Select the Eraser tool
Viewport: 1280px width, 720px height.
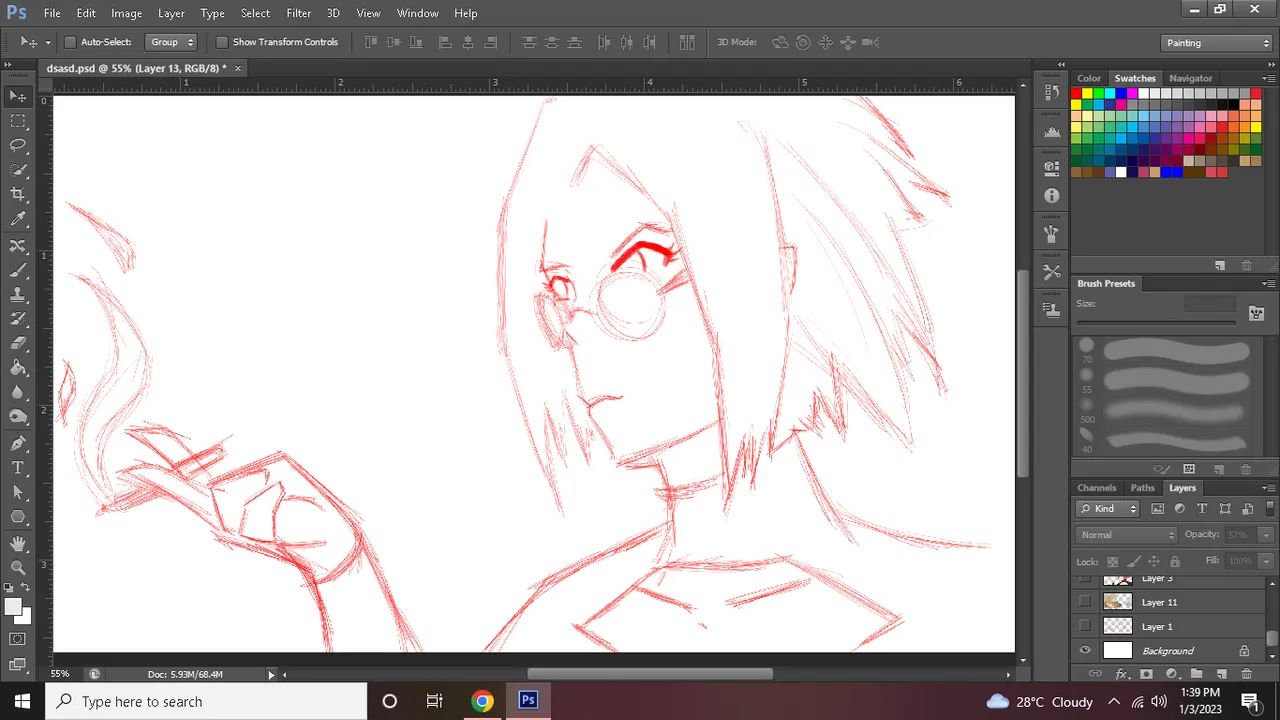pos(18,344)
